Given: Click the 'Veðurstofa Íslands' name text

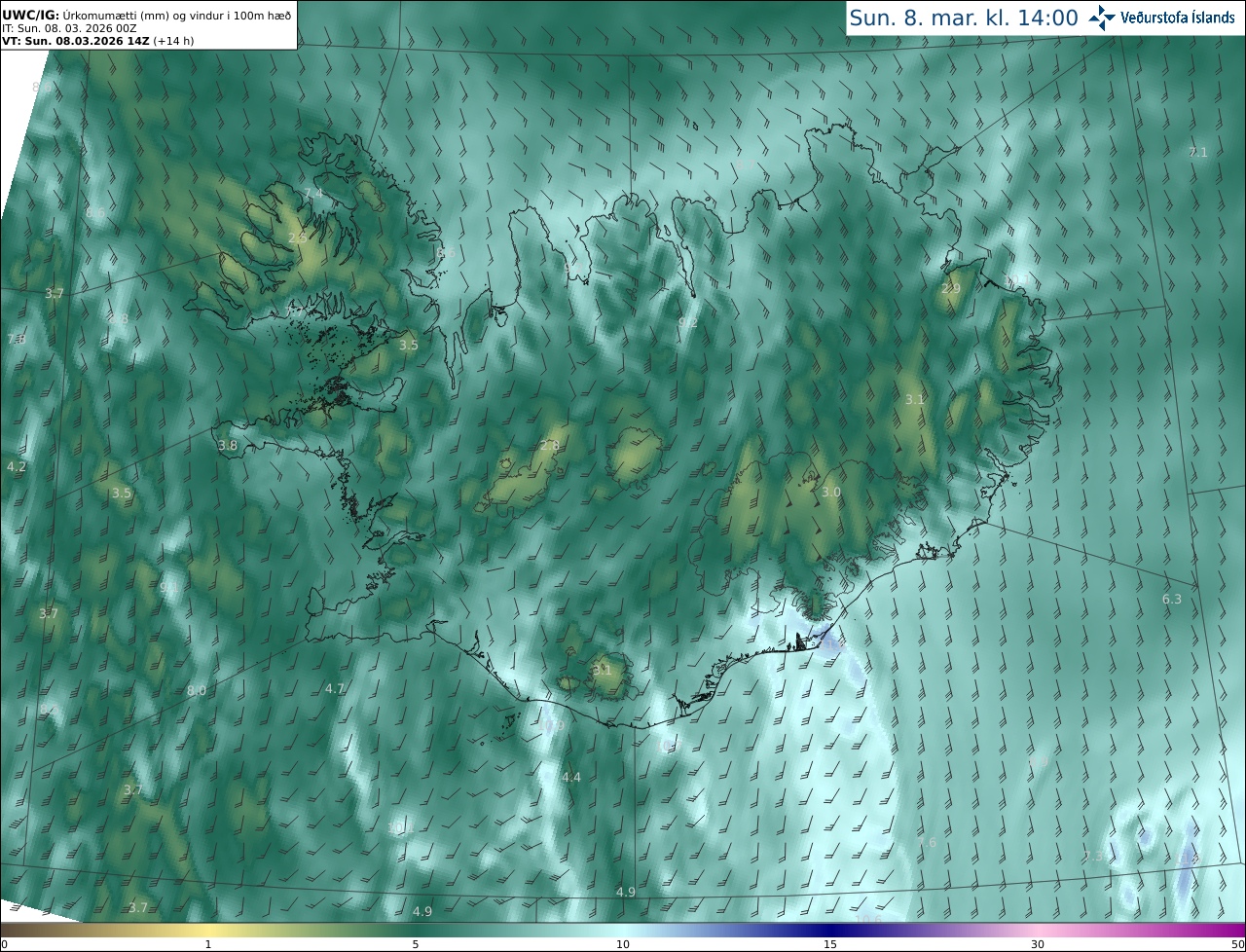Looking at the screenshot, I should pyautogui.click(x=1178, y=18).
